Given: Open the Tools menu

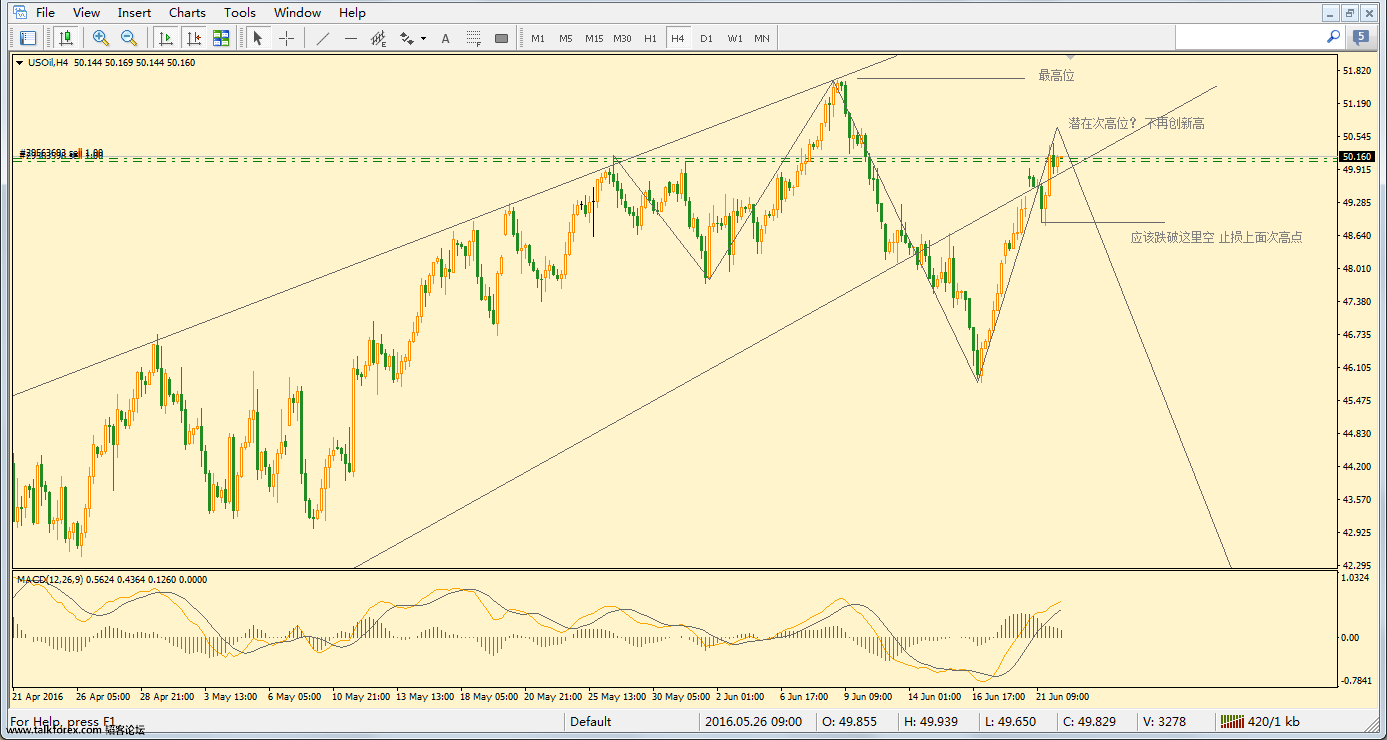Looking at the screenshot, I should pos(240,13).
